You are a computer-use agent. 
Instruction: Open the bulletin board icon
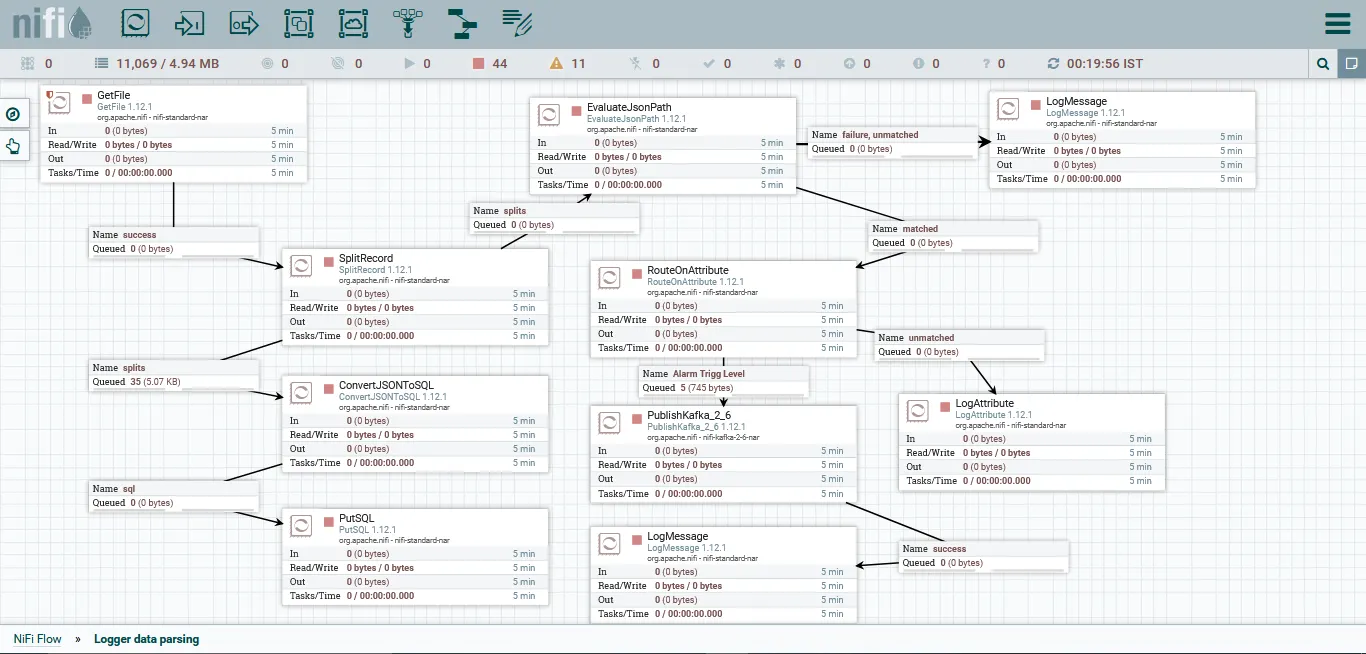pos(1351,64)
